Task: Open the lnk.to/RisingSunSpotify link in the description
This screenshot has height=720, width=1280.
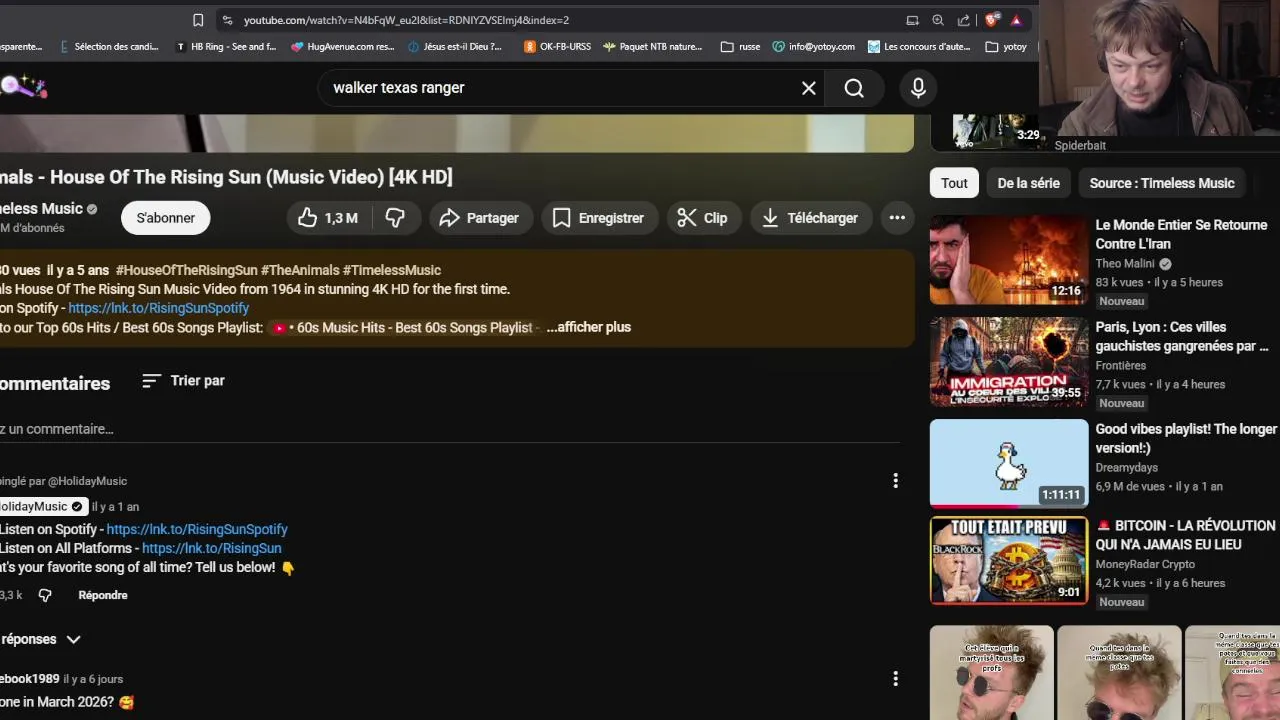Action: [x=158, y=308]
